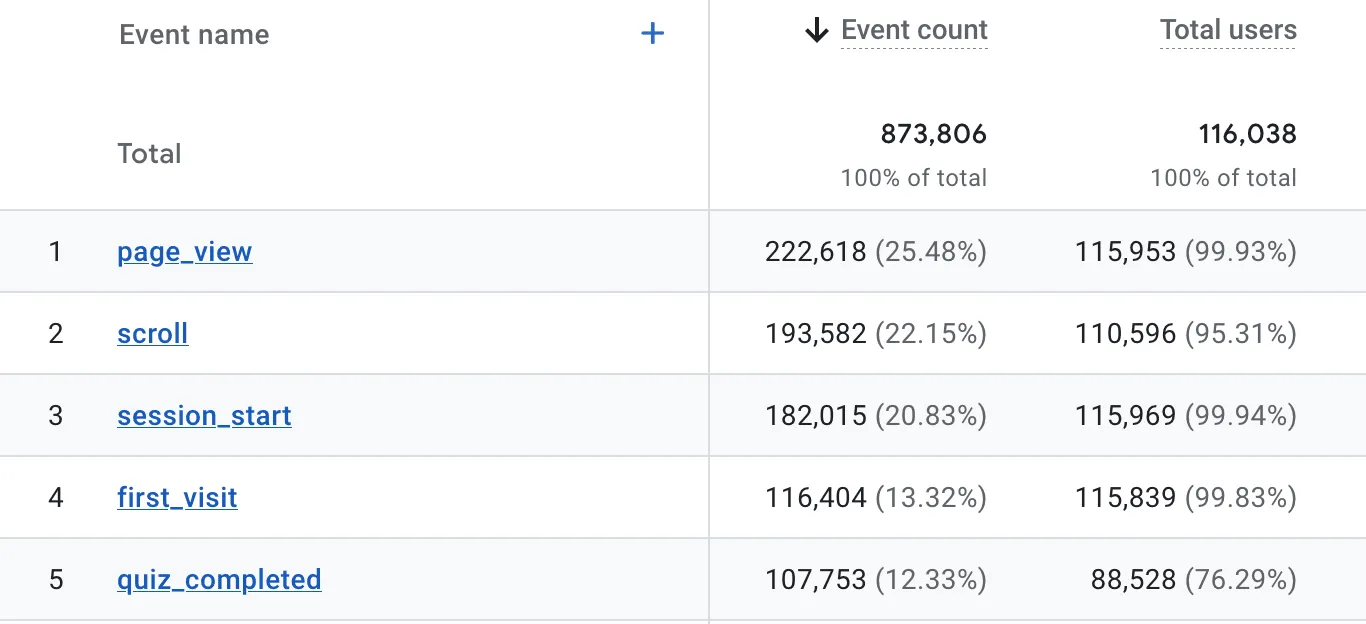Open the page_view event link
This screenshot has width=1366, height=624.
[185, 252]
